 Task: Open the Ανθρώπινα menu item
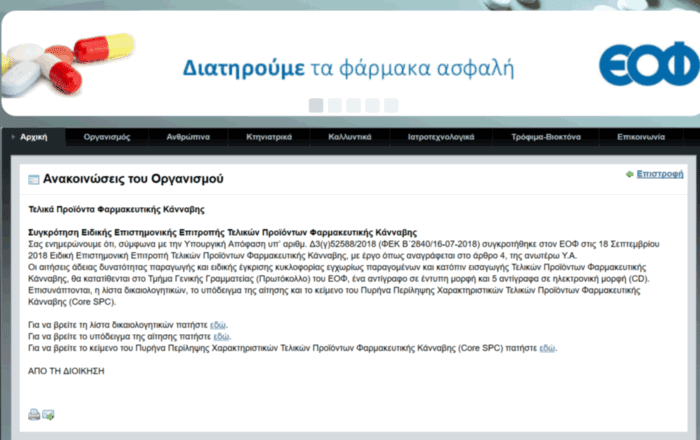click(x=188, y=137)
